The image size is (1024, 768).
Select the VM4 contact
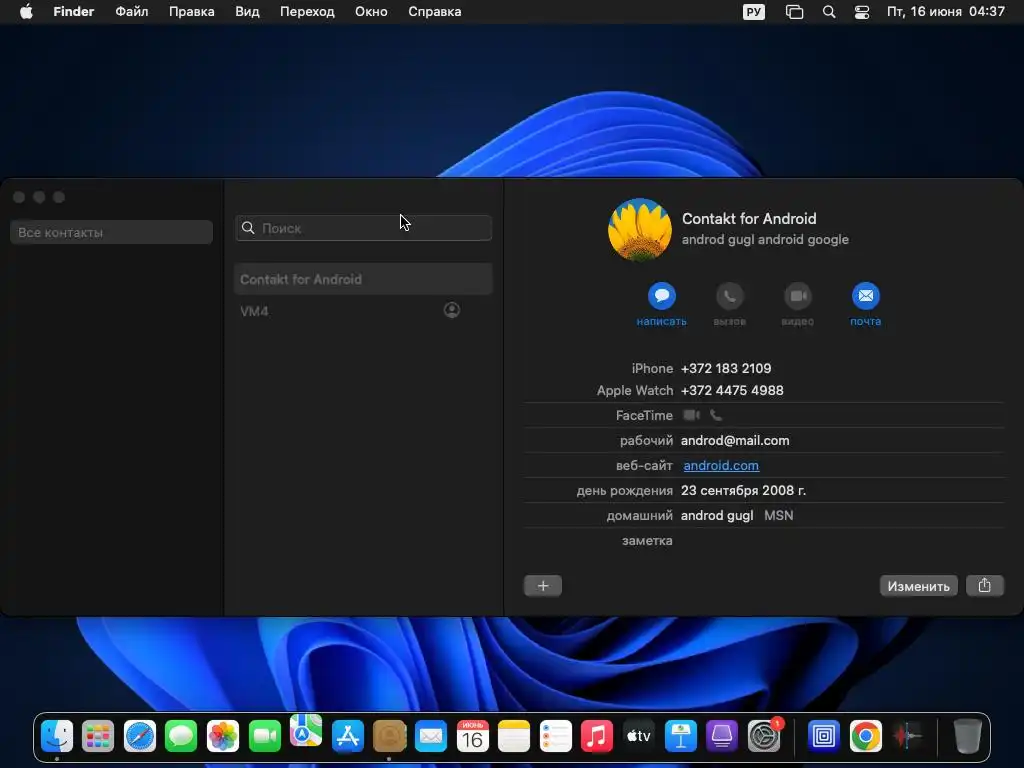point(363,311)
